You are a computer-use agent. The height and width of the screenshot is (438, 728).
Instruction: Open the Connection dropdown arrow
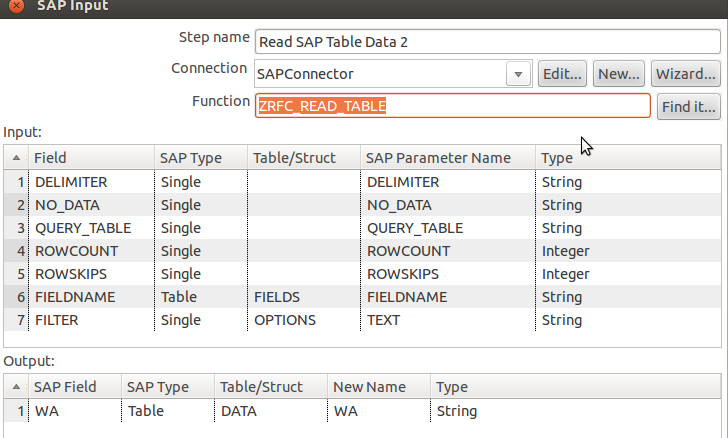point(518,74)
